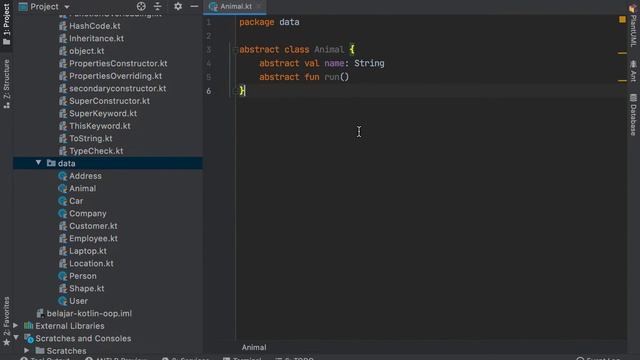This screenshot has width=640, height=360.
Task: Click the warning stripe mark beside line 3
Action: (x=622, y=53)
